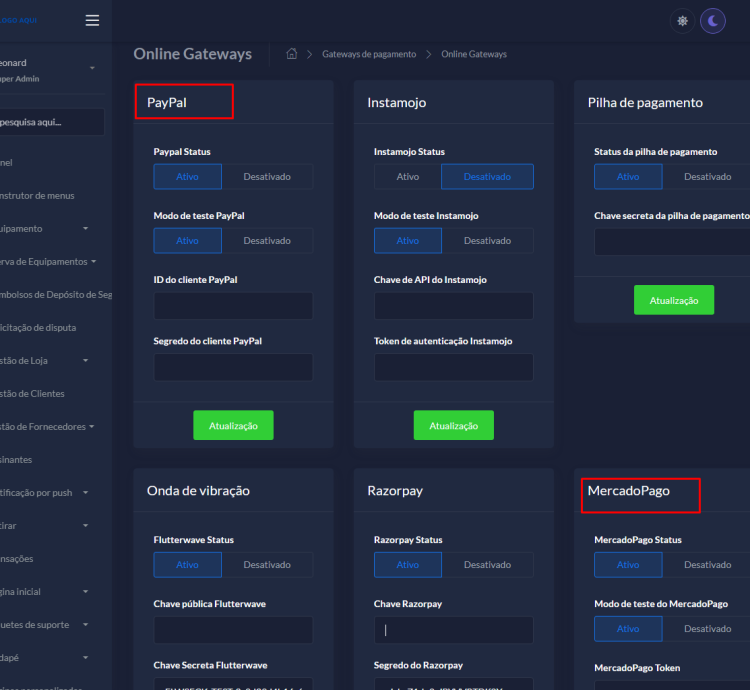Click the logo in the top-left corner
The image size is (750, 690).
coord(20,20)
